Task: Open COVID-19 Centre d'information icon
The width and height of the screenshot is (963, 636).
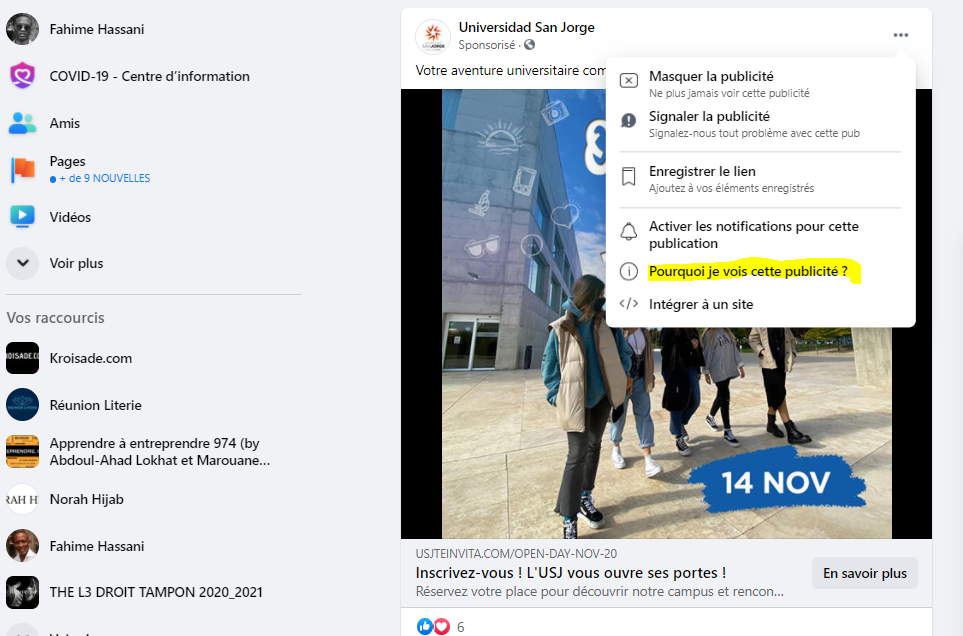Action: pos(22,76)
